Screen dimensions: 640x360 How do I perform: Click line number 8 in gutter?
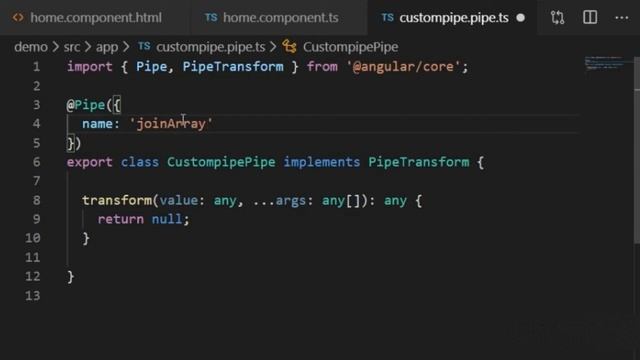tap(36, 200)
